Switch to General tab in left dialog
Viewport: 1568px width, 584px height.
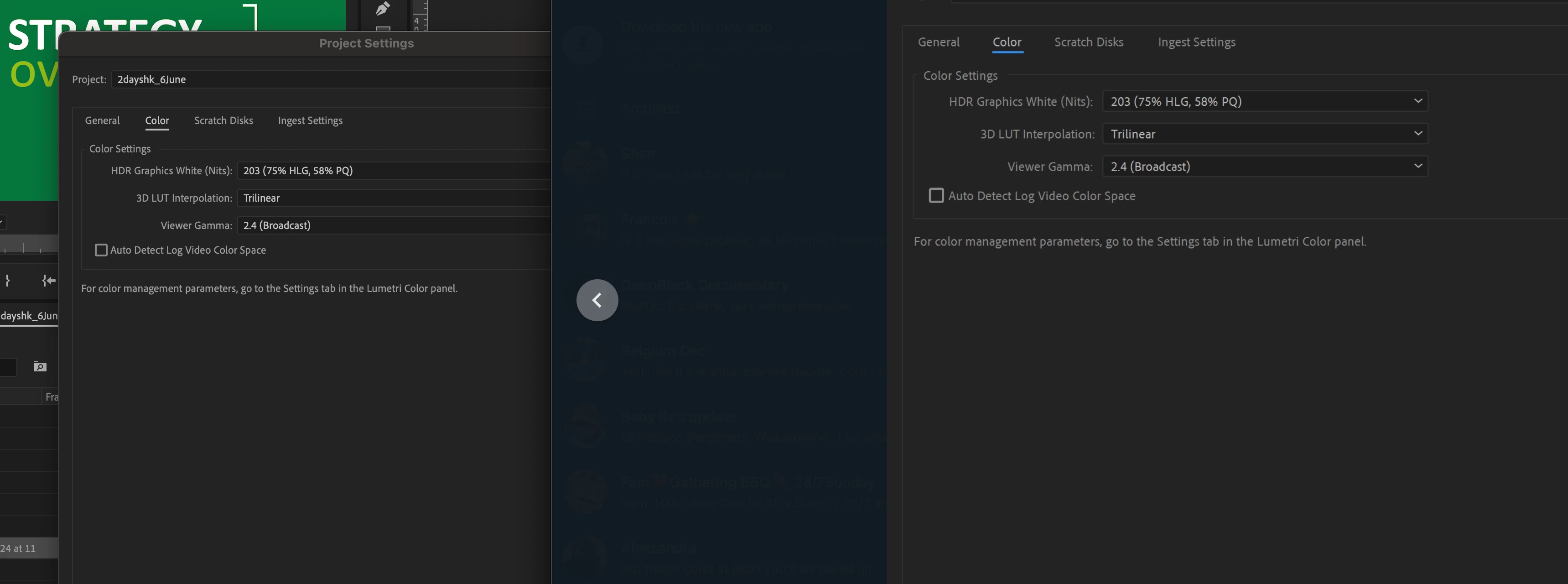click(102, 120)
